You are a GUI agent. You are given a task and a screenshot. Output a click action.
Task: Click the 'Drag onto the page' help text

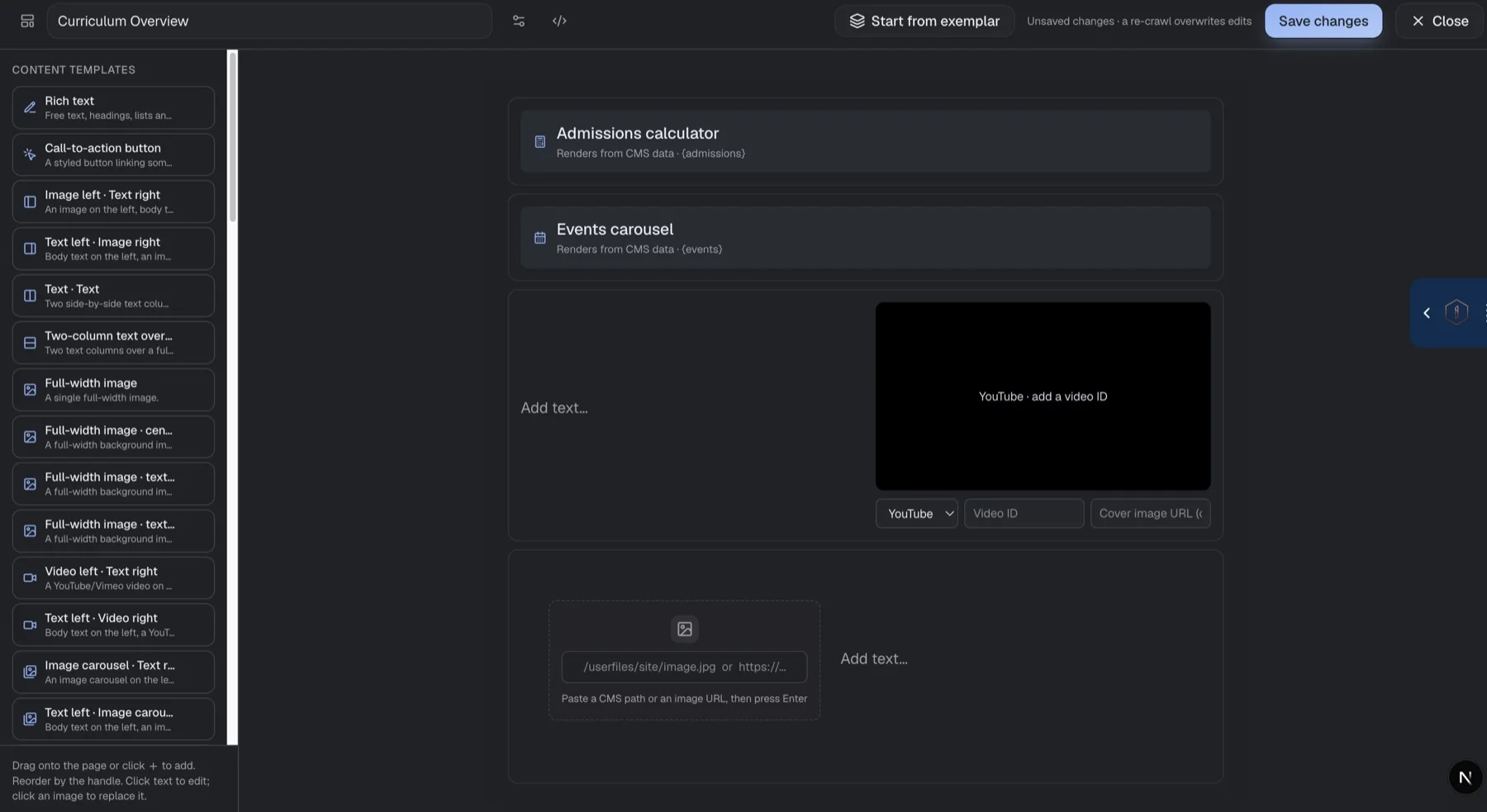point(112,781)
